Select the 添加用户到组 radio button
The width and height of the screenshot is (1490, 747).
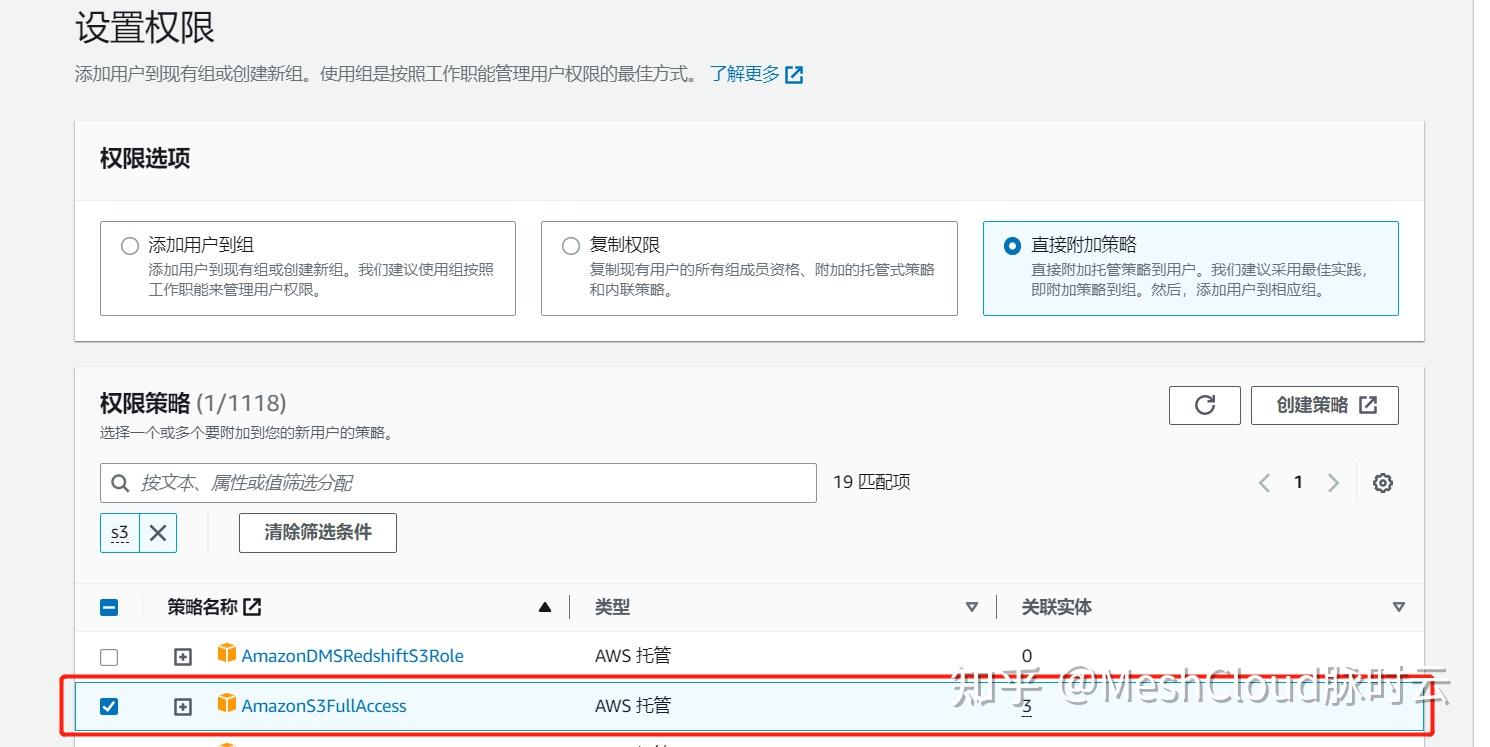130,245
